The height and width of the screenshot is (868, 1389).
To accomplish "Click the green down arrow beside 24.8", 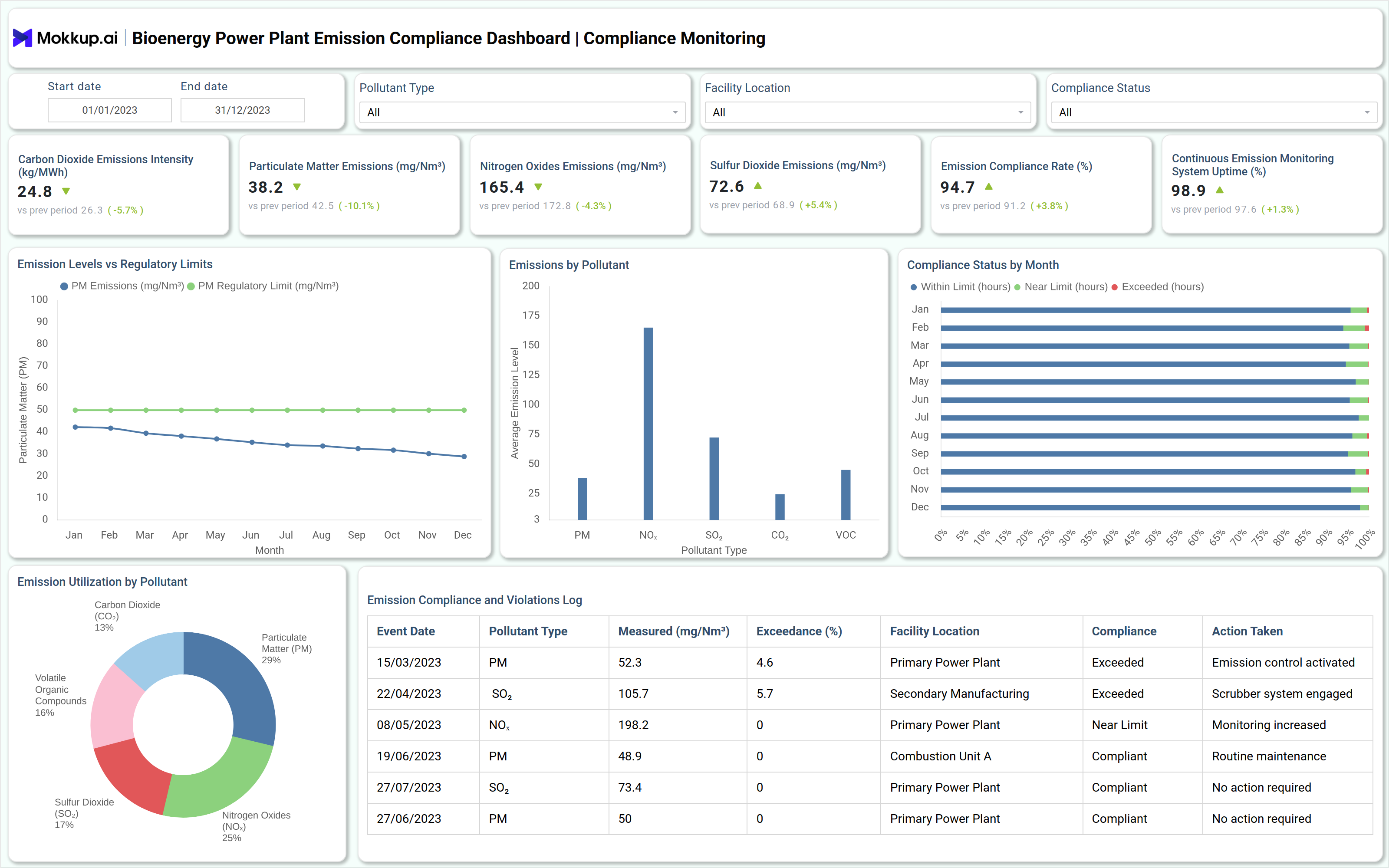I will point(66,191).
